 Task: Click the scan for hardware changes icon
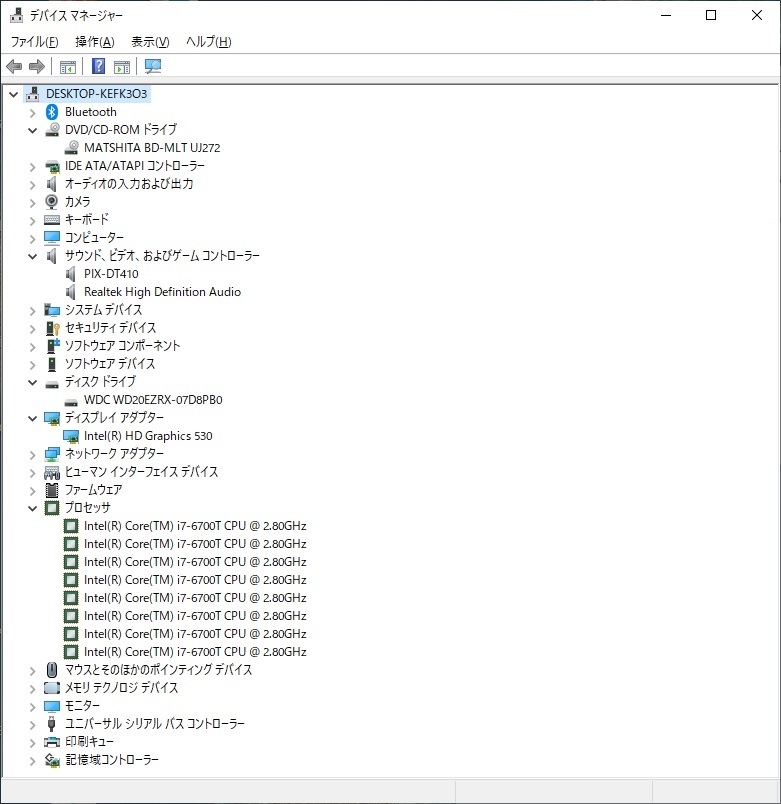point(153,66)
